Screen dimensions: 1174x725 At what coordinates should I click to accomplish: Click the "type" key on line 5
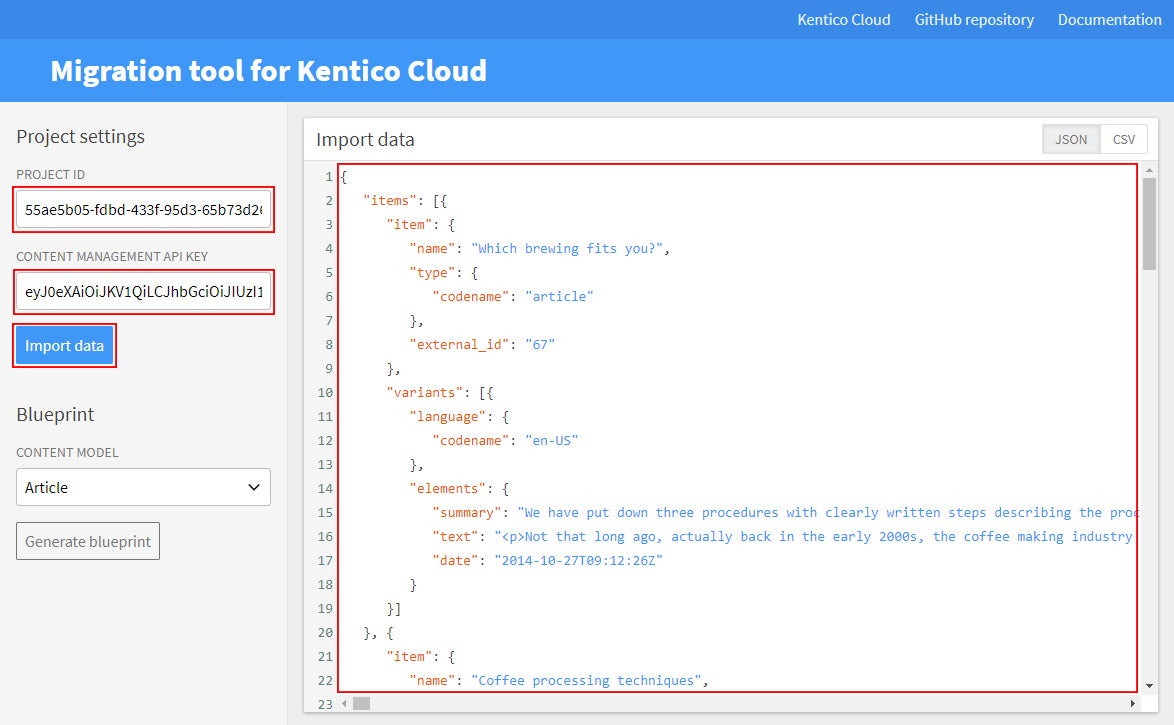(433, 273)
